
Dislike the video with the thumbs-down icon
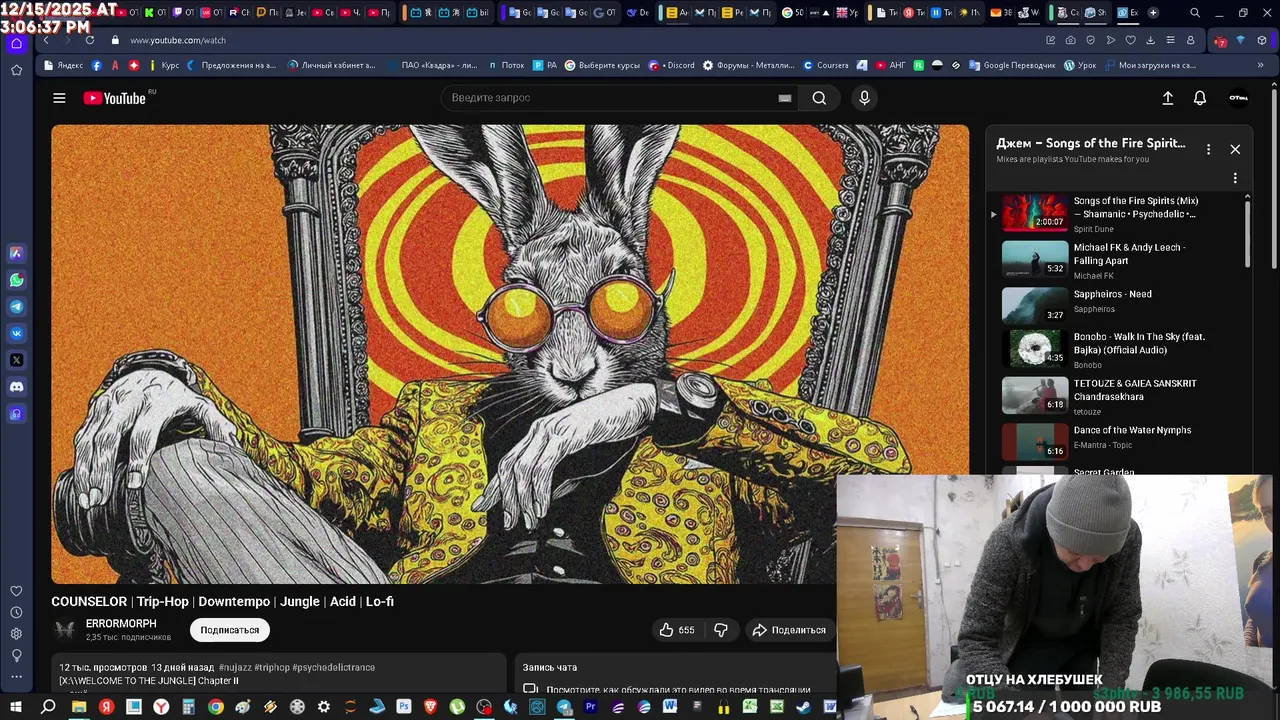tap(721, 630)
